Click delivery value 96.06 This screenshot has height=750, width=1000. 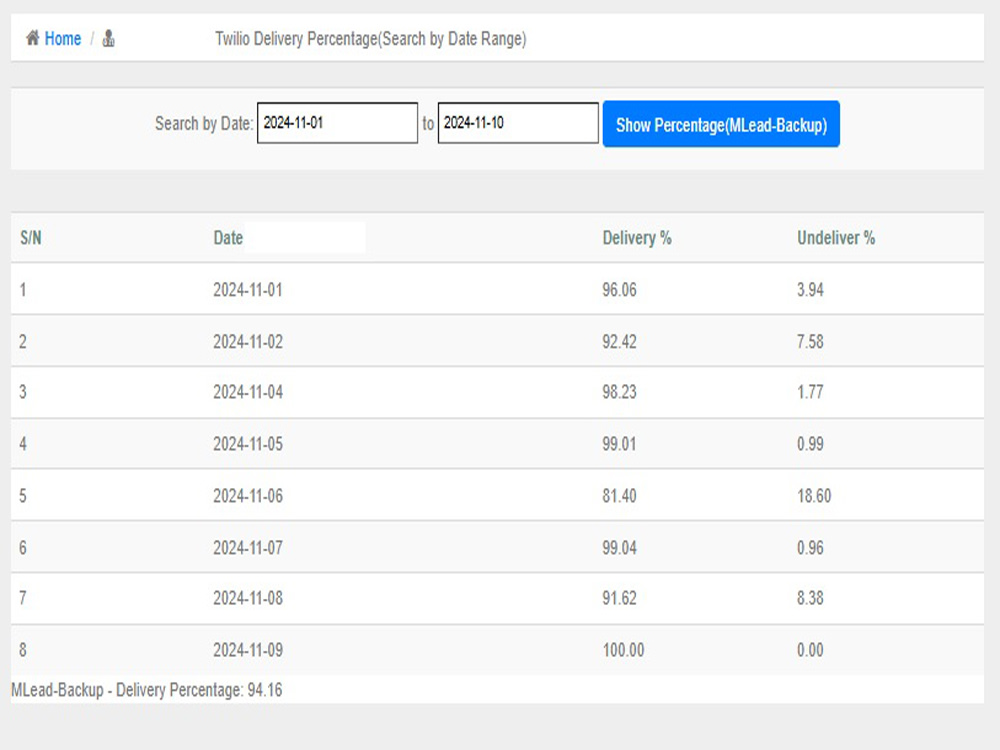619,290
